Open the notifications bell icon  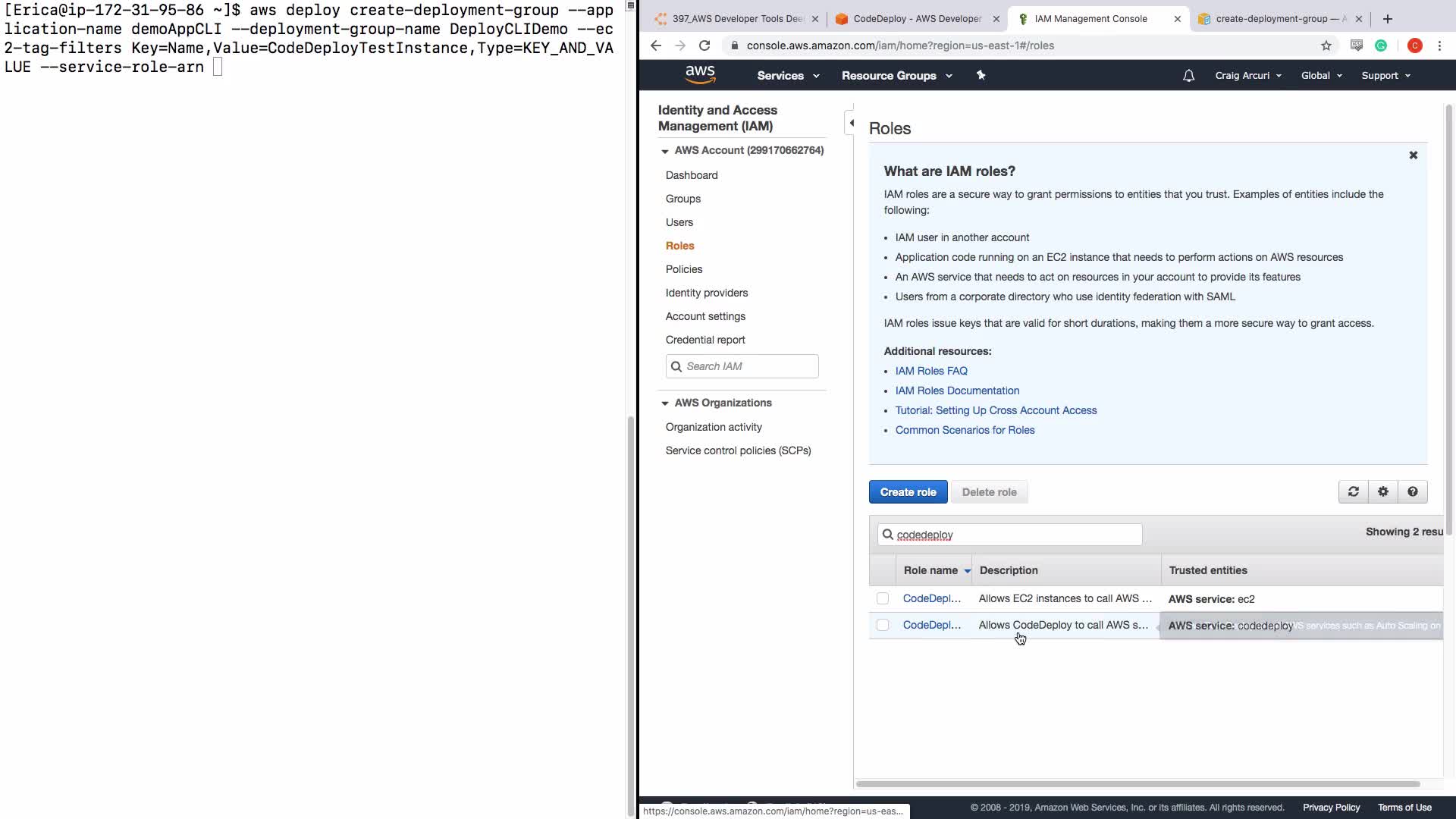point(1188,76)
